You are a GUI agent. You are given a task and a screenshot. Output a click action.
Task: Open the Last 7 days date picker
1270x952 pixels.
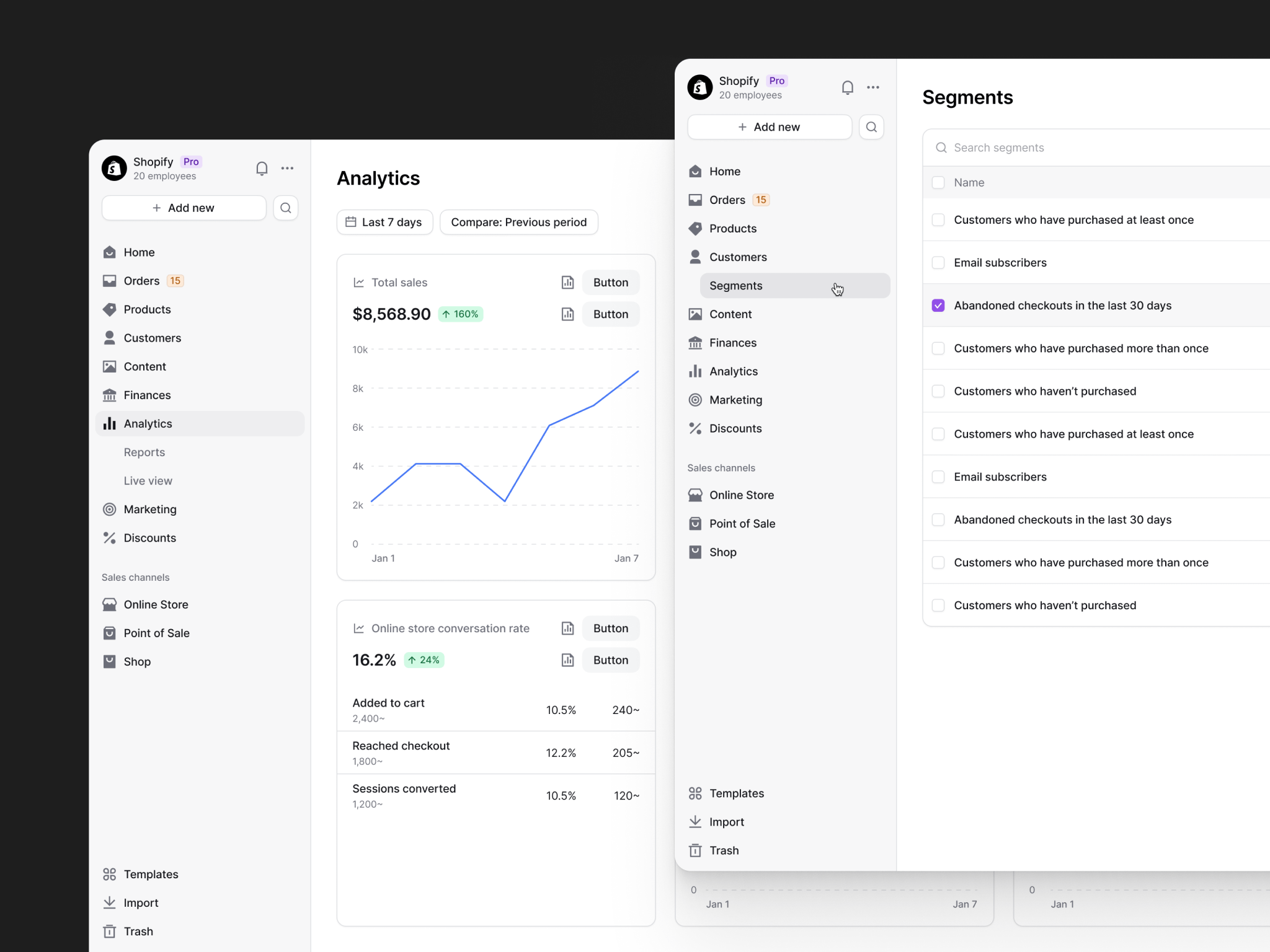pos(384,223)
